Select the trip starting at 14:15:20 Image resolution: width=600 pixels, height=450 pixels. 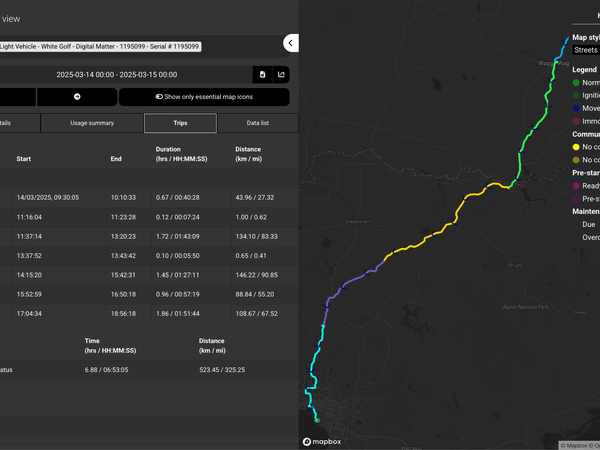coord(149,275)
